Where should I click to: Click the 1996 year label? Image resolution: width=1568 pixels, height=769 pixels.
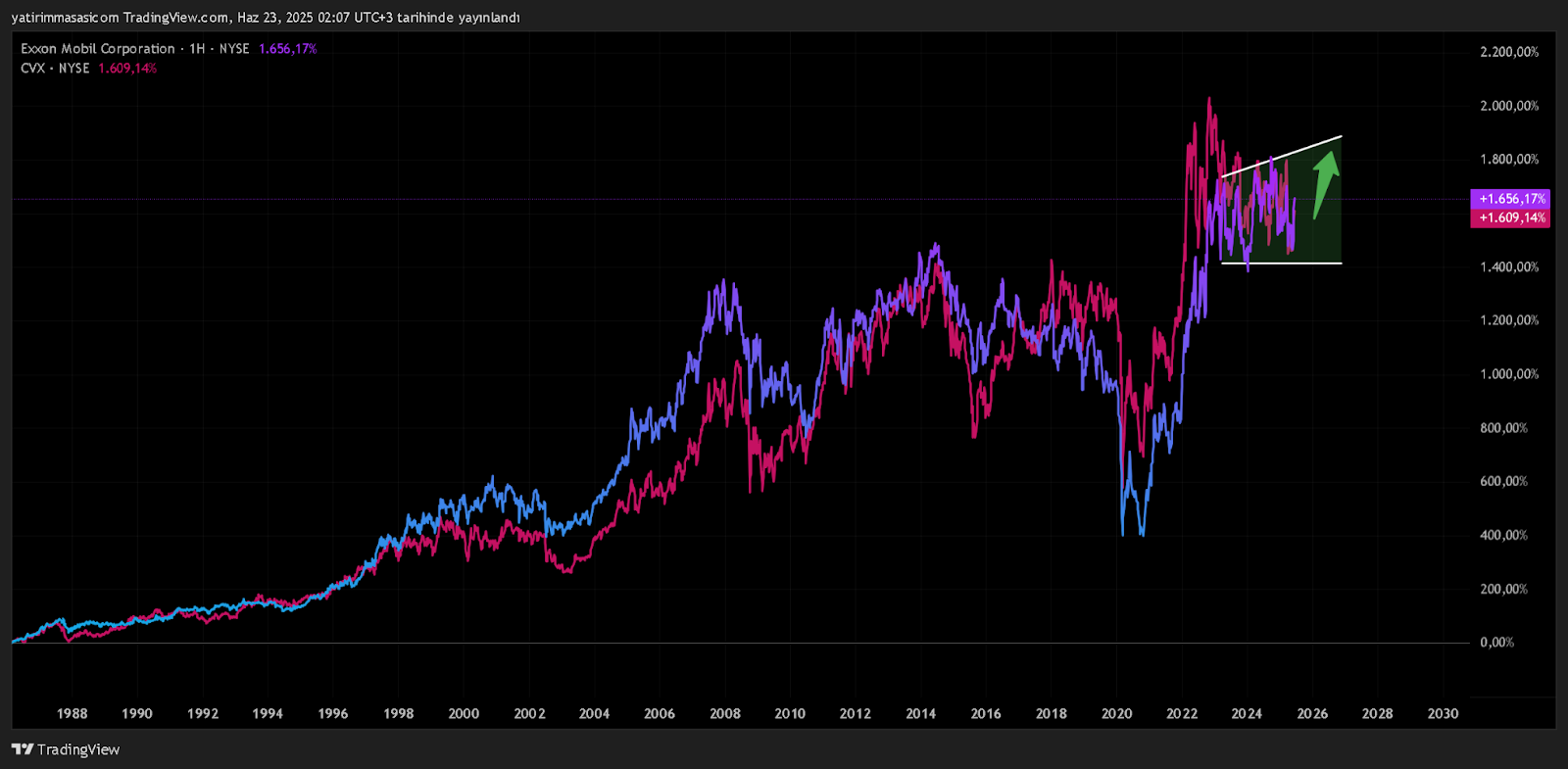click(333, 713)
